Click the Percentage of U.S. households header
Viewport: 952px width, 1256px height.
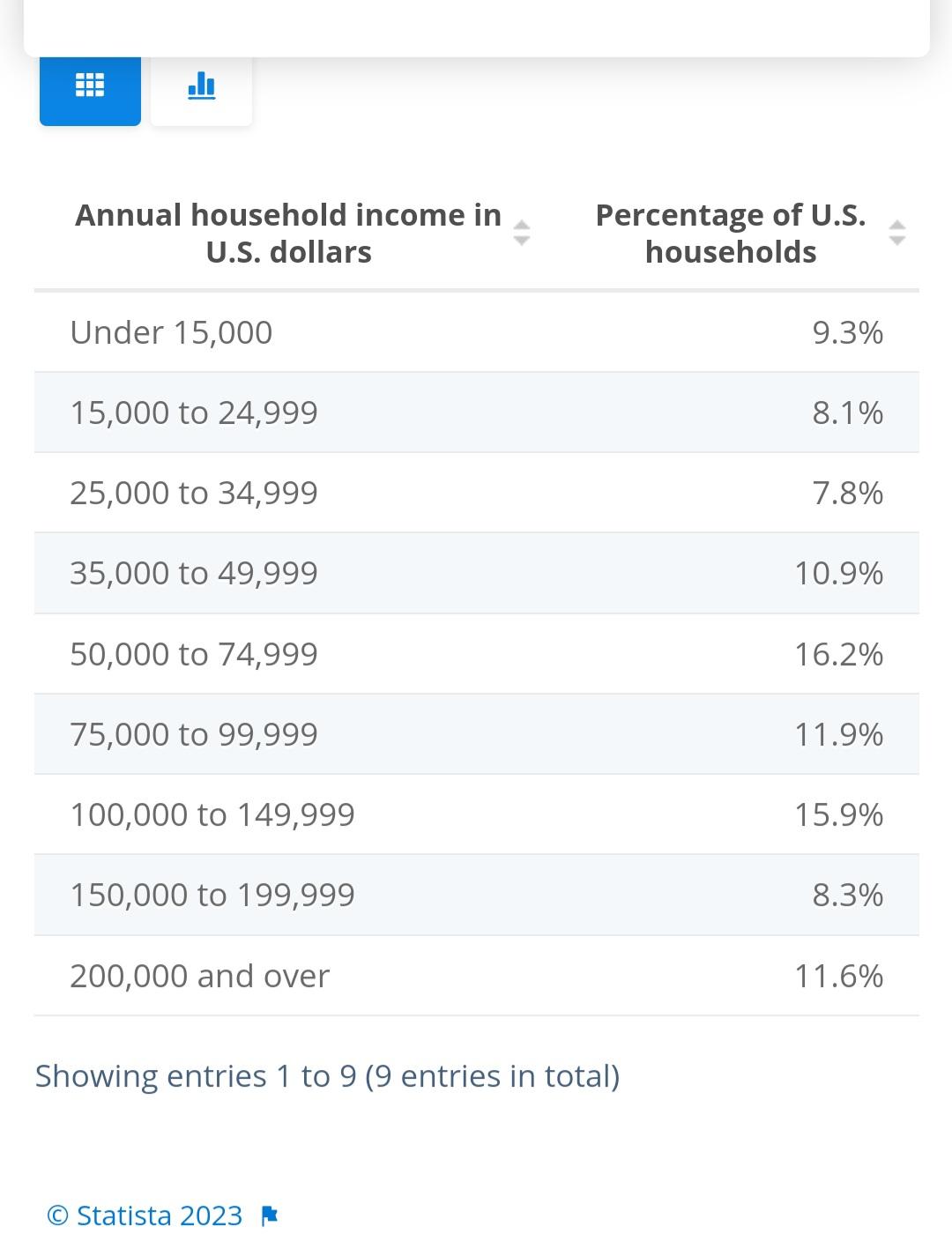731,234
